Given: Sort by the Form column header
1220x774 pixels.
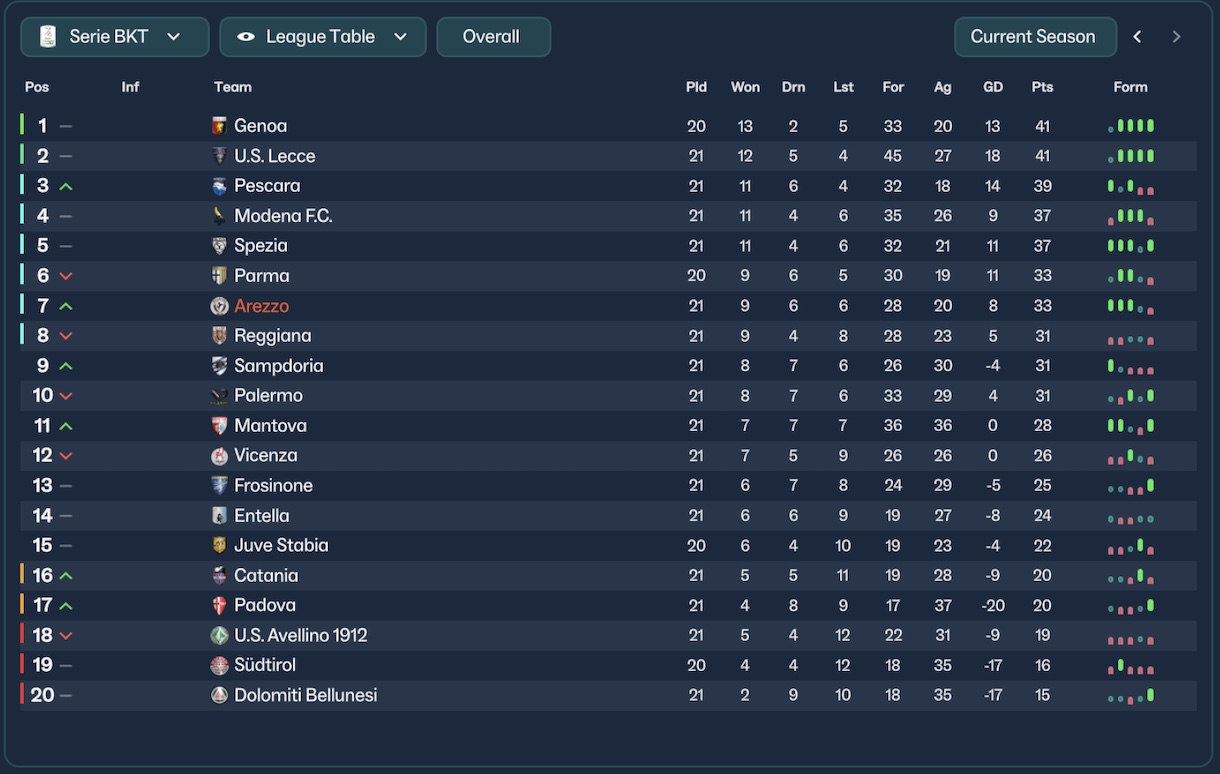Looking at the screenshot, I should (1130, 87).
